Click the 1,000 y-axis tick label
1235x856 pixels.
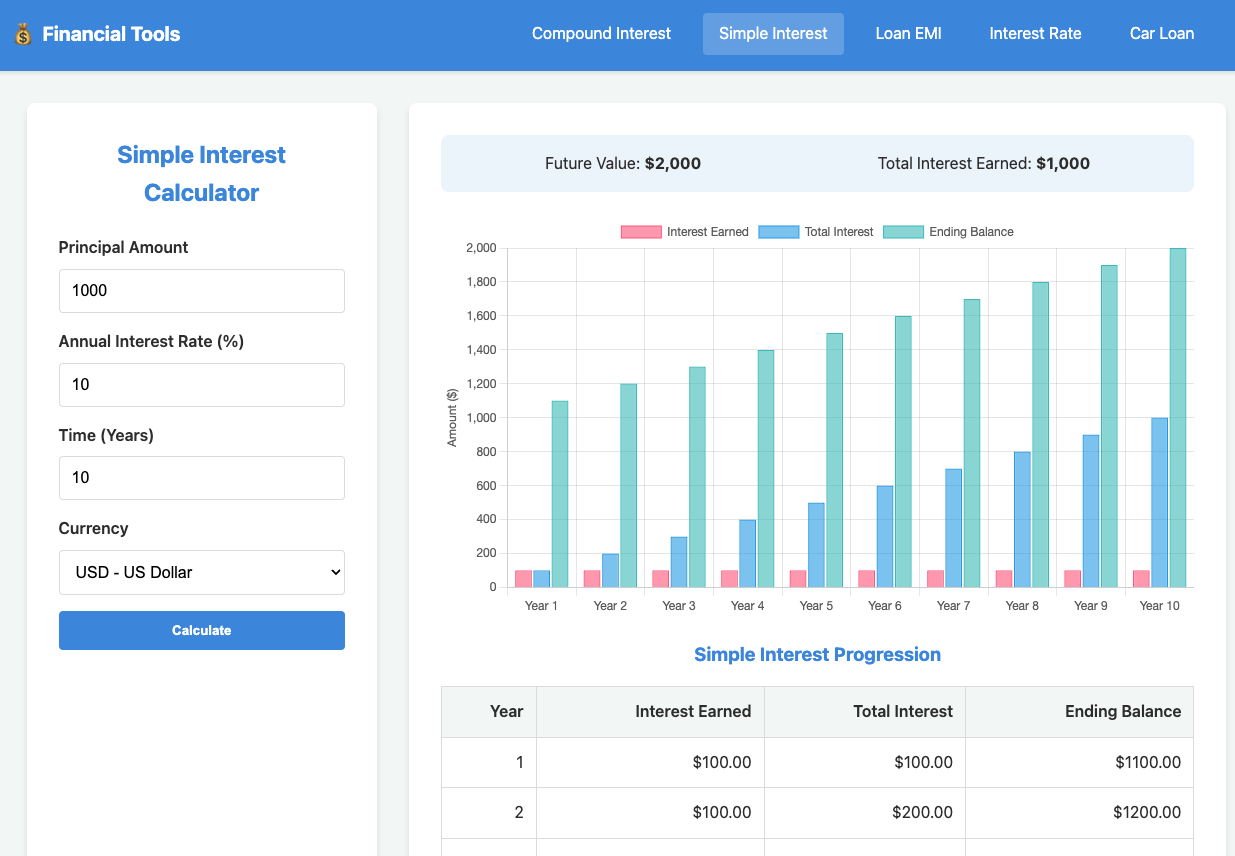pyautogui.click(x=480, y=418)
